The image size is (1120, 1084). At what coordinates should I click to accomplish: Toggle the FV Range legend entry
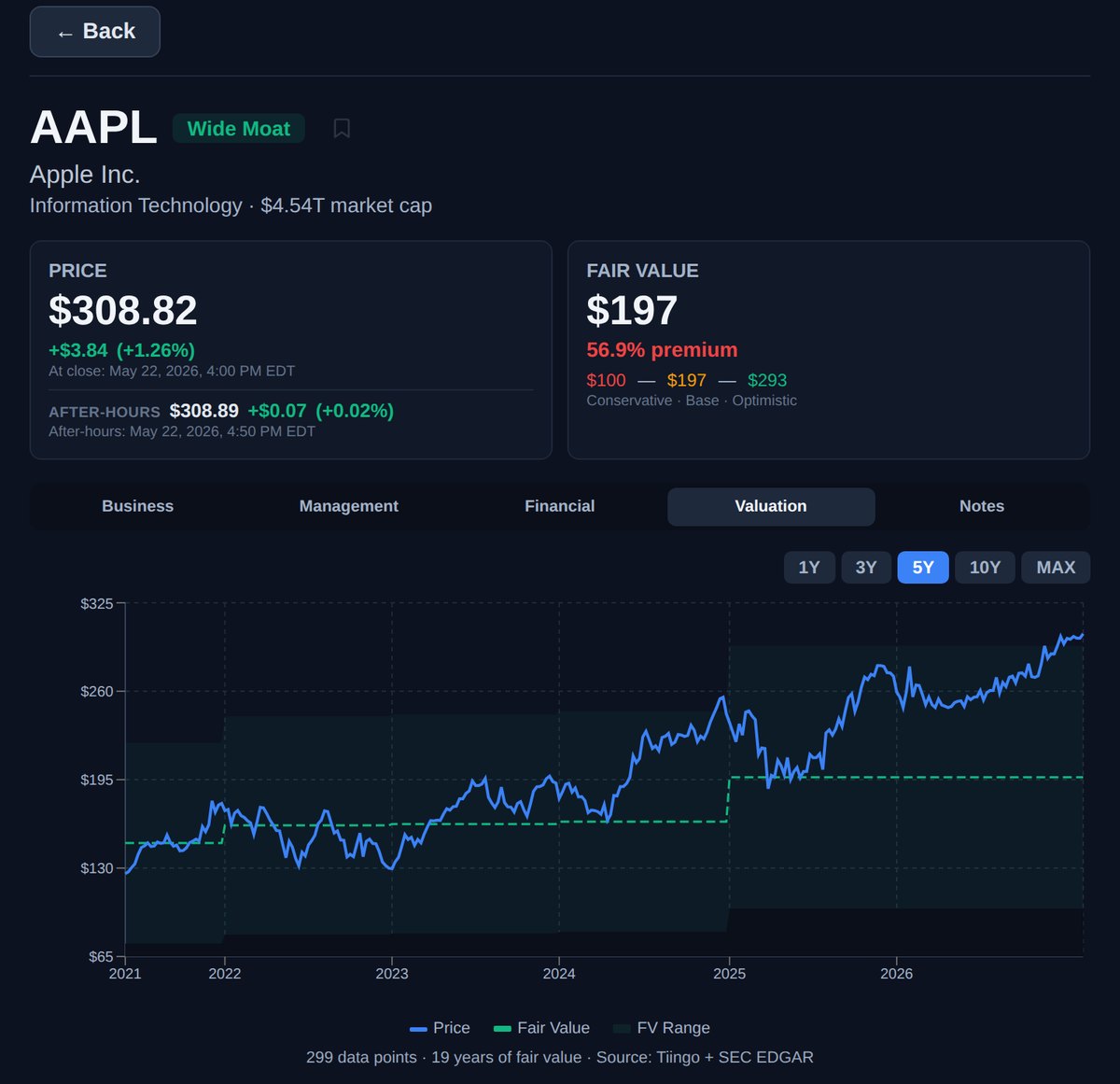tap(662, 1028)
